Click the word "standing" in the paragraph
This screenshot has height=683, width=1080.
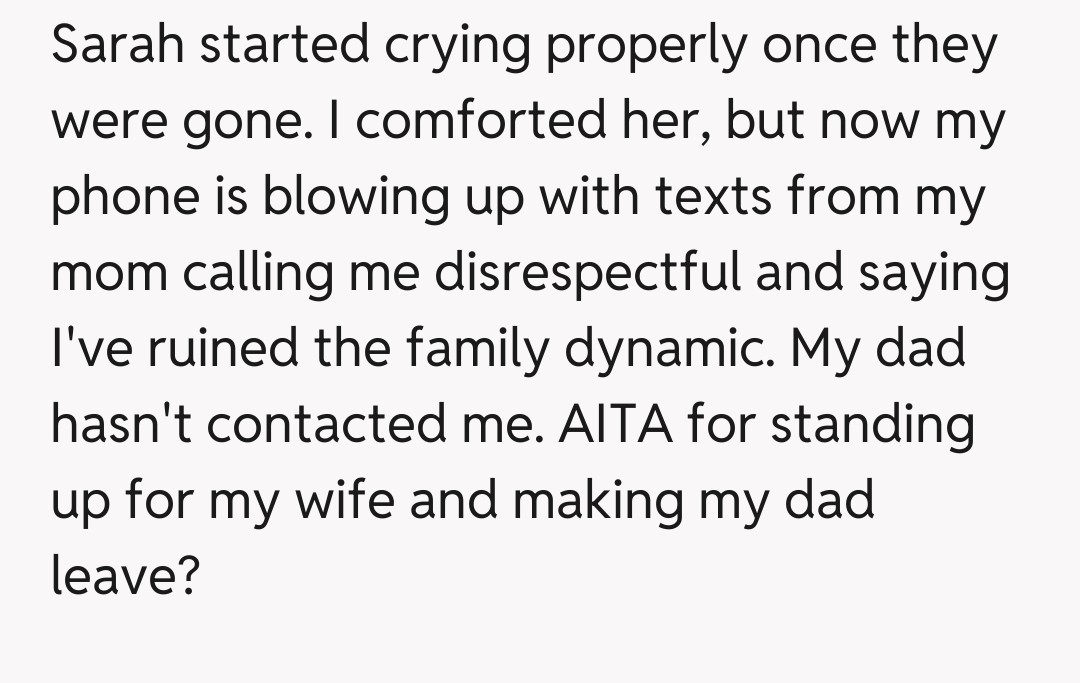(872, 424)
